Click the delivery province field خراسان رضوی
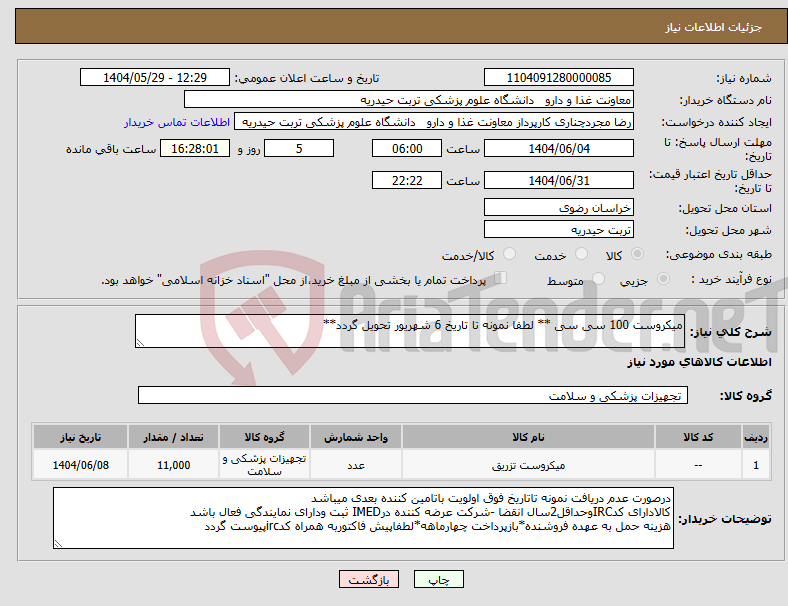 click(559, 207)
